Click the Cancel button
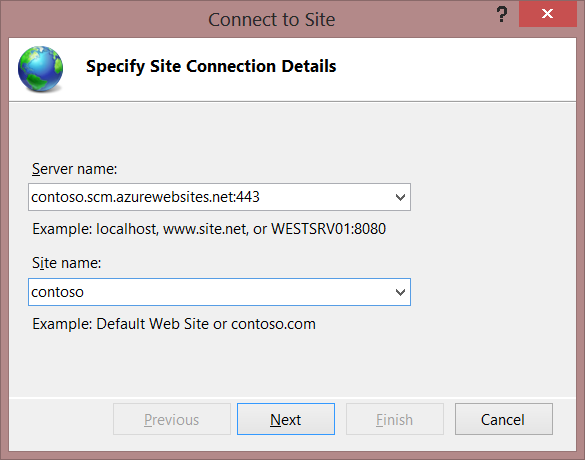Viewport: 585px width, 460px height. [x=504, y=419]
